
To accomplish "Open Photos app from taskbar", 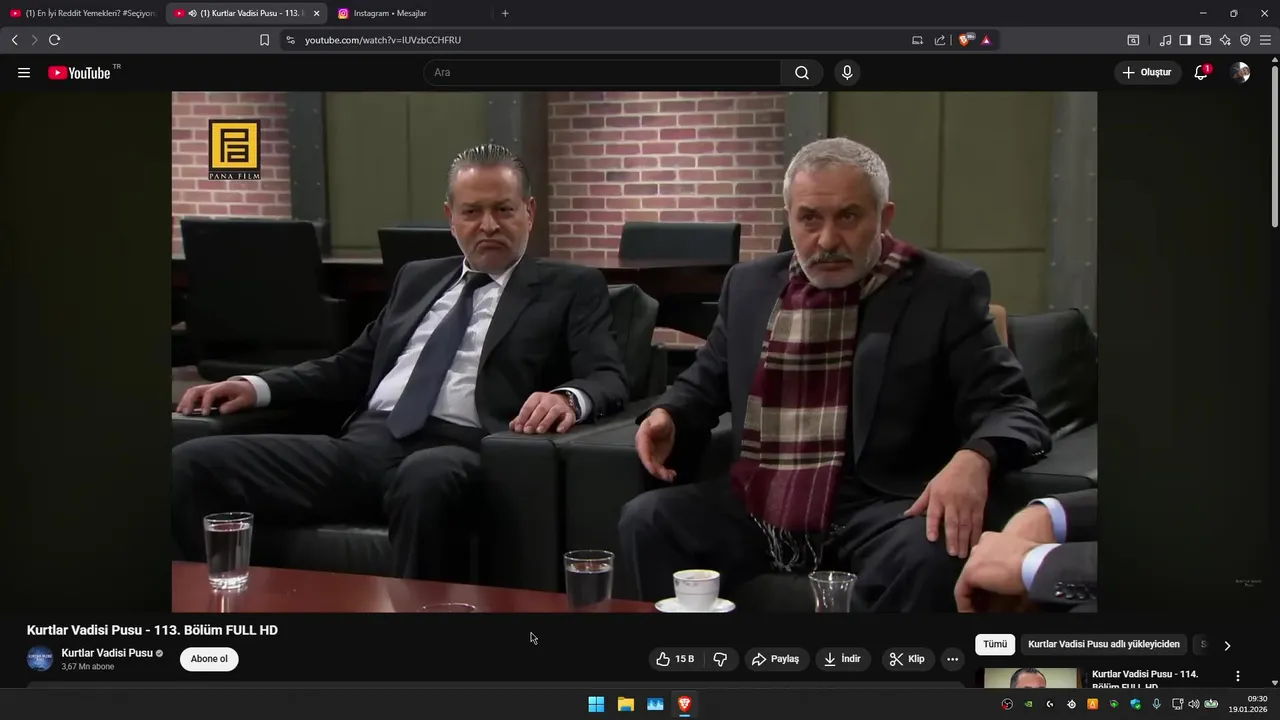I will pos(655,704).
